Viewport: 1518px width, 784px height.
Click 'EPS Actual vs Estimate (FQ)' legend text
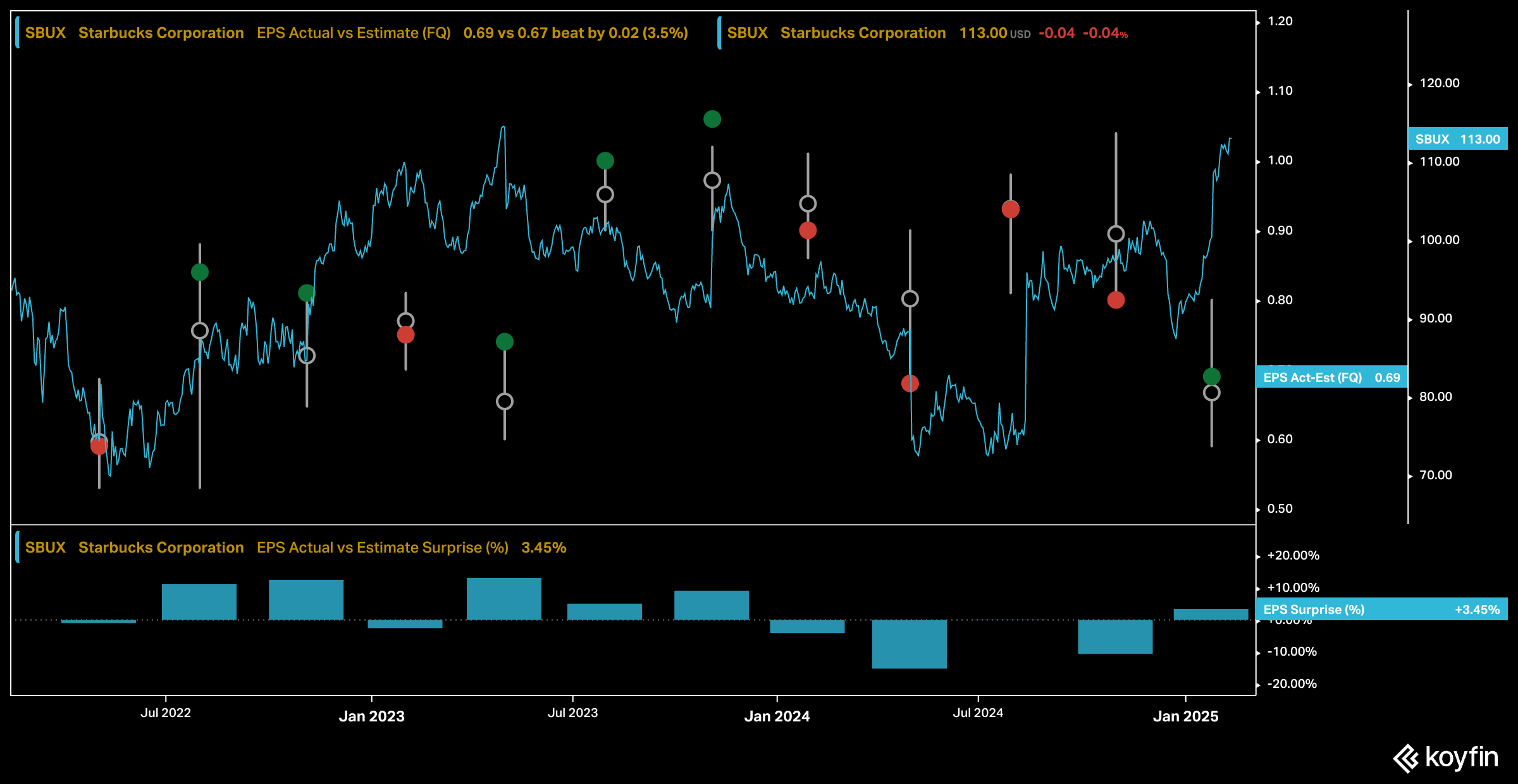(354, 33)
